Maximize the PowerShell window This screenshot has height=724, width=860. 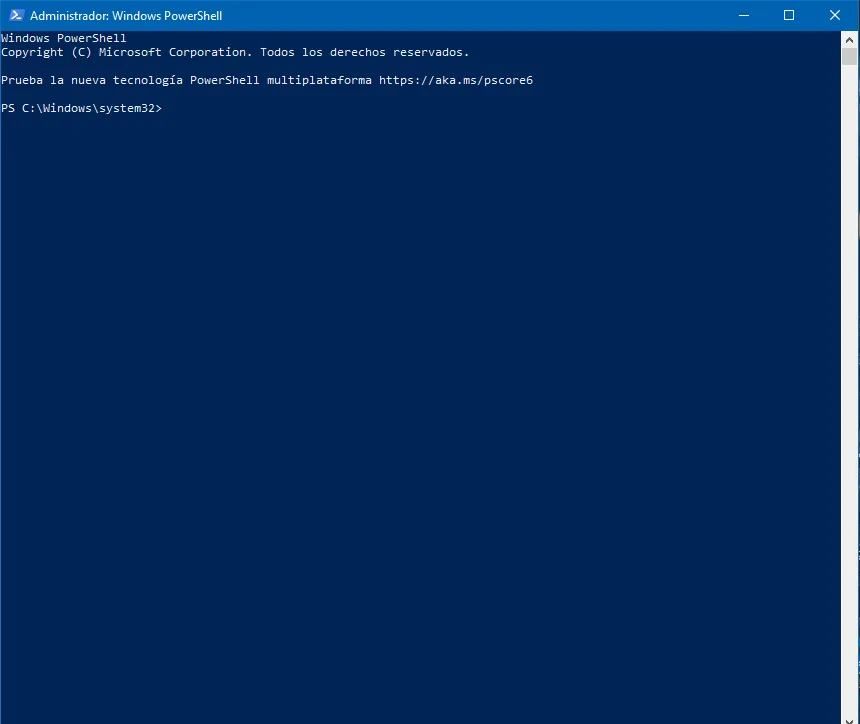789,15
